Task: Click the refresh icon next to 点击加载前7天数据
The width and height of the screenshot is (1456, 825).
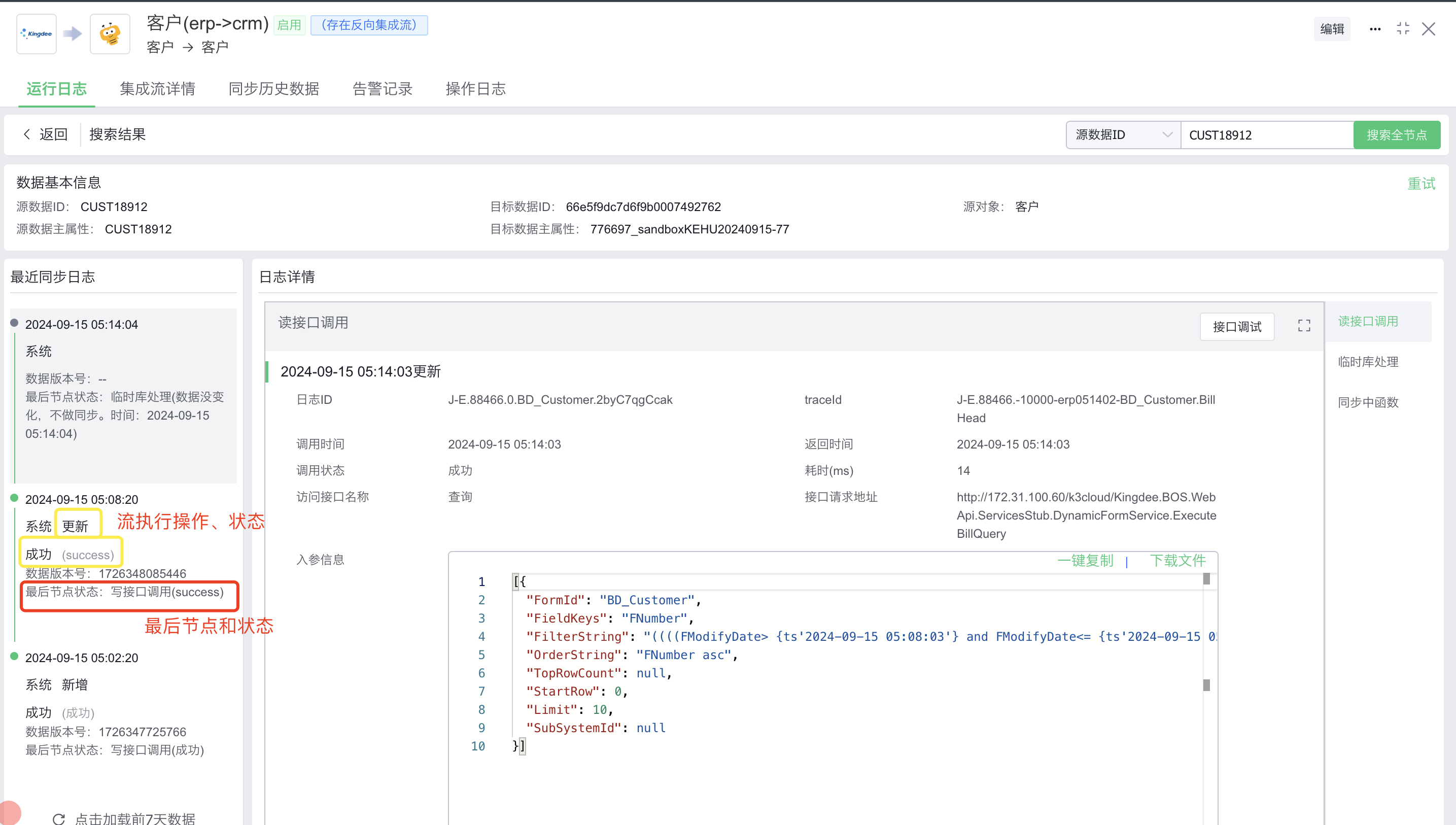Action: [x=58, y=819]
